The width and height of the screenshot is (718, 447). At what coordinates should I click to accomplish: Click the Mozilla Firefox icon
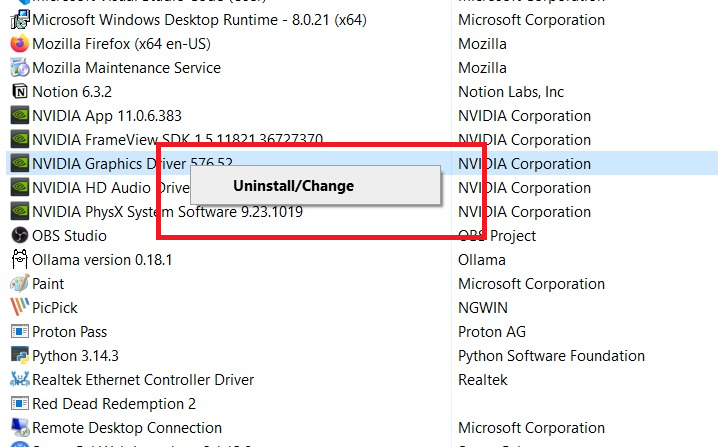pos(20,44)
